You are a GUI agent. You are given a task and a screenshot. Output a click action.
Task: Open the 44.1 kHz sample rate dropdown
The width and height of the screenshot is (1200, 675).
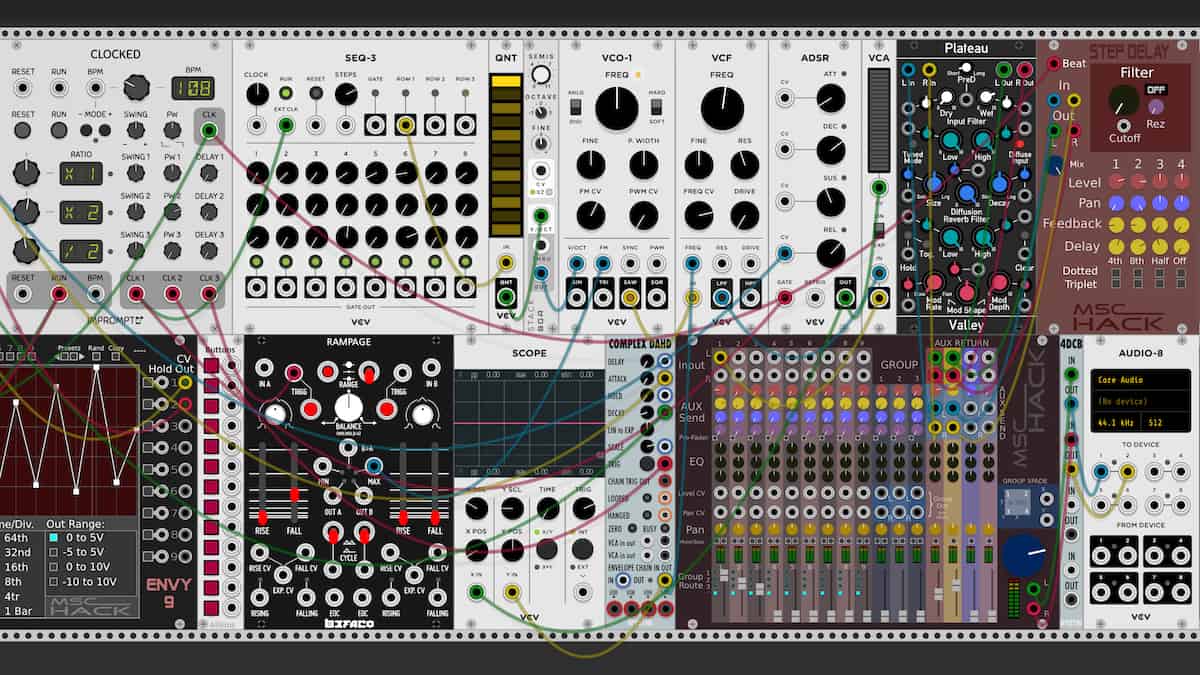click(1116, 422)
